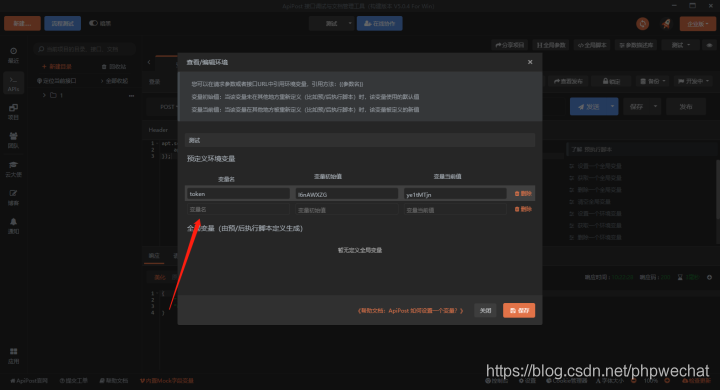This screenshot has height=390, width=720.
Task: Open 最近 in the left sidebar
Action: tap(13, 55)
